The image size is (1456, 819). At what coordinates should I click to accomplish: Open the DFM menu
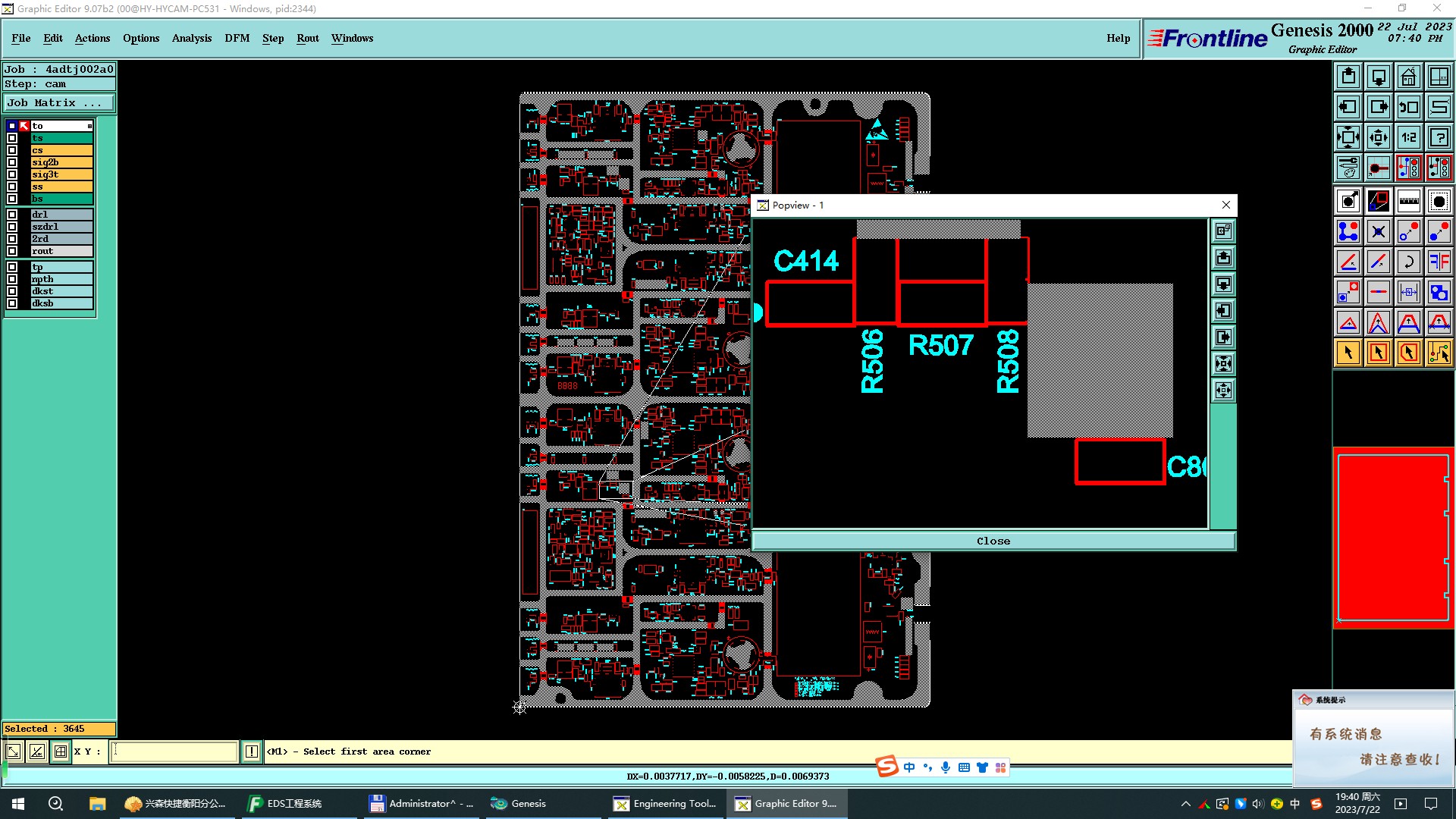tap(237, 38)
